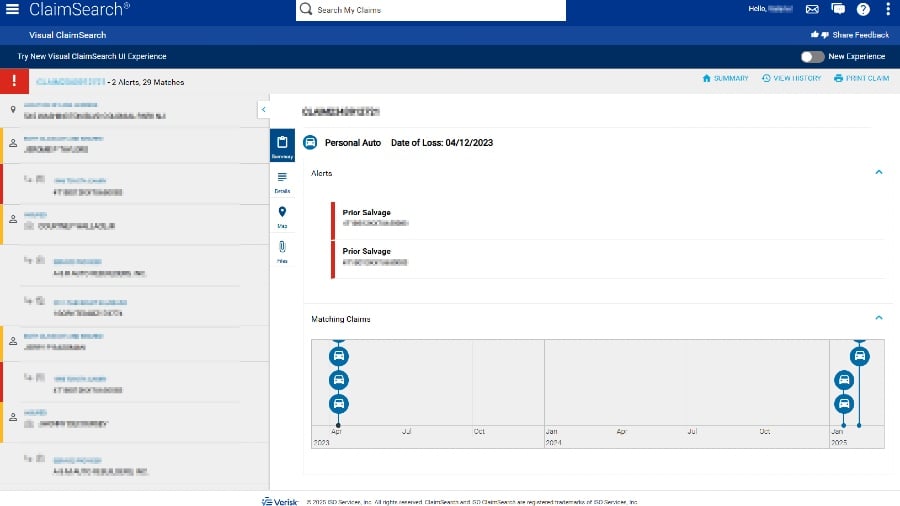Click top-right car marker in 2025

coord(859,356)
